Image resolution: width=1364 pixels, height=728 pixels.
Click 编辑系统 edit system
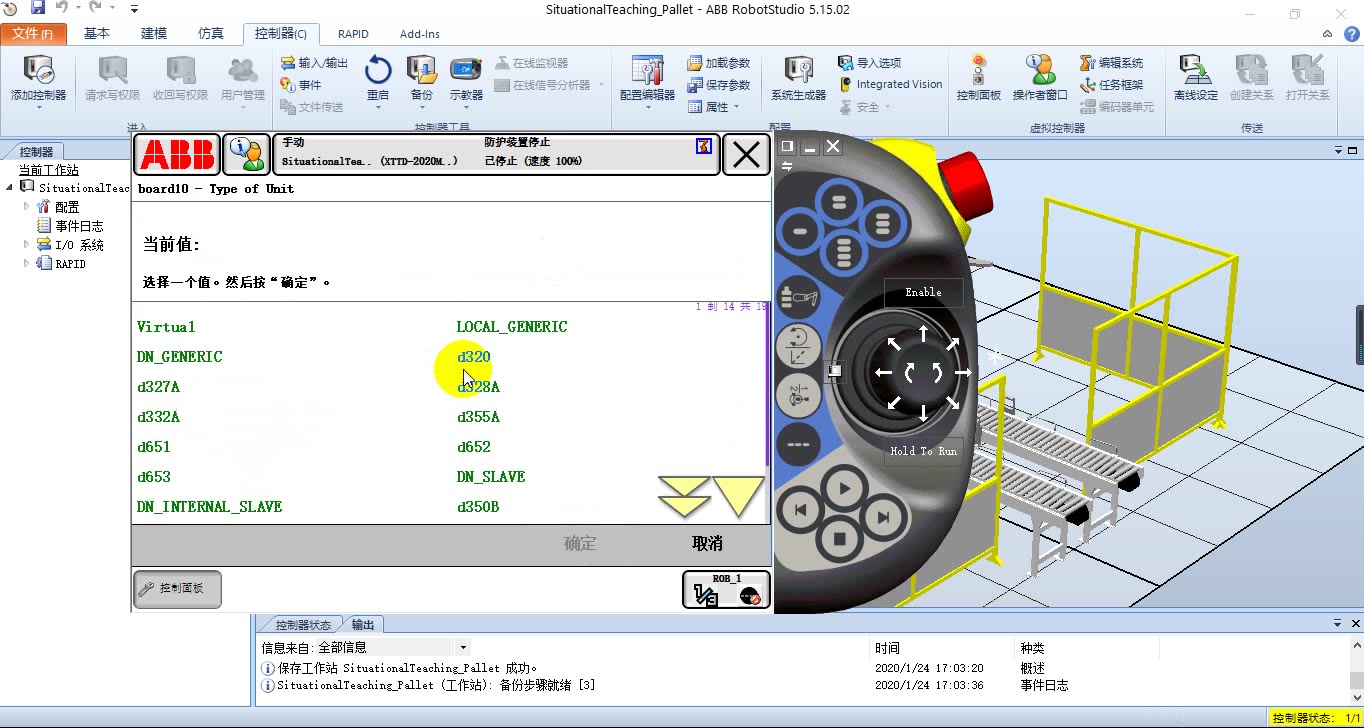tap(1112, 63)
